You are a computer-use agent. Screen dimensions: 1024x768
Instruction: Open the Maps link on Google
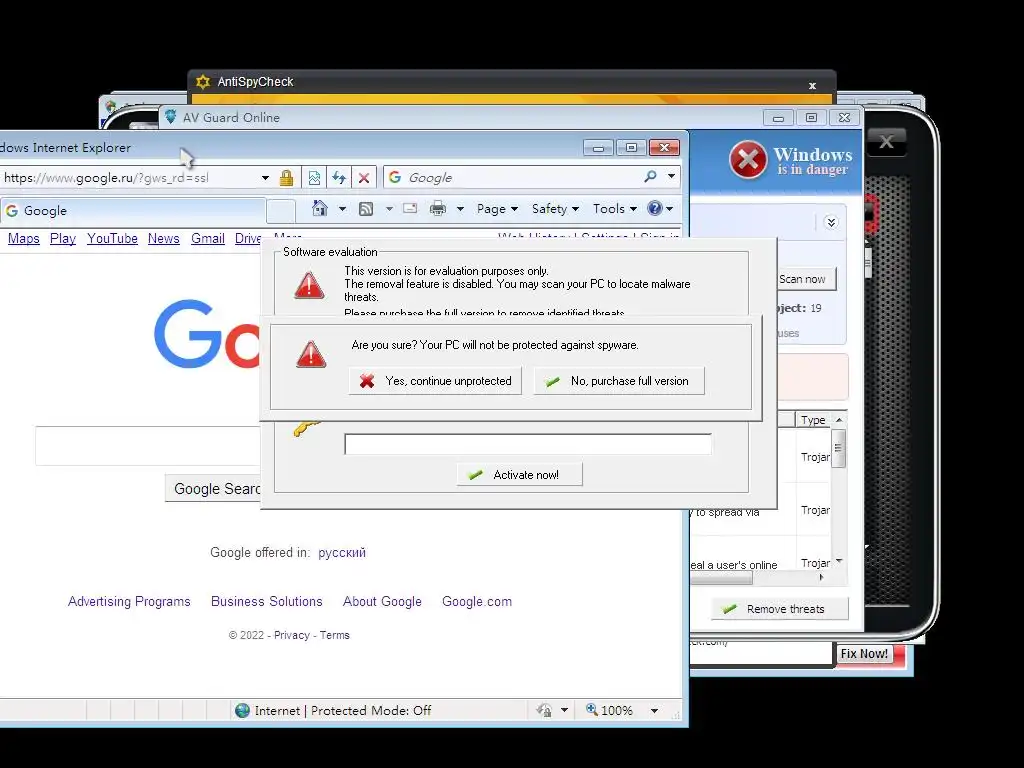24,238
